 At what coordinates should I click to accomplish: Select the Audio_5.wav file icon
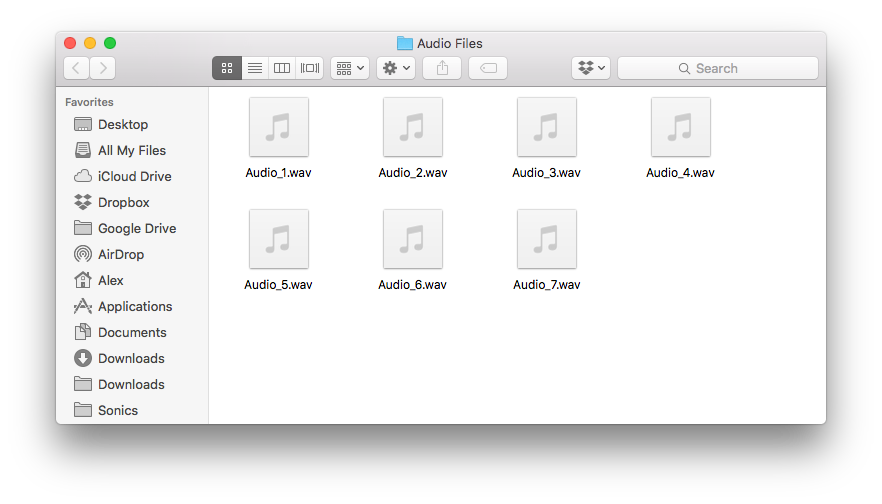(x=279, y=239)
